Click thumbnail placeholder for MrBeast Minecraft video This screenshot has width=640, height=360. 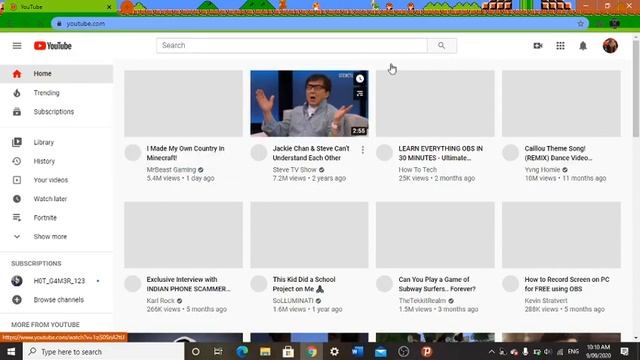(x=183, y=103)
